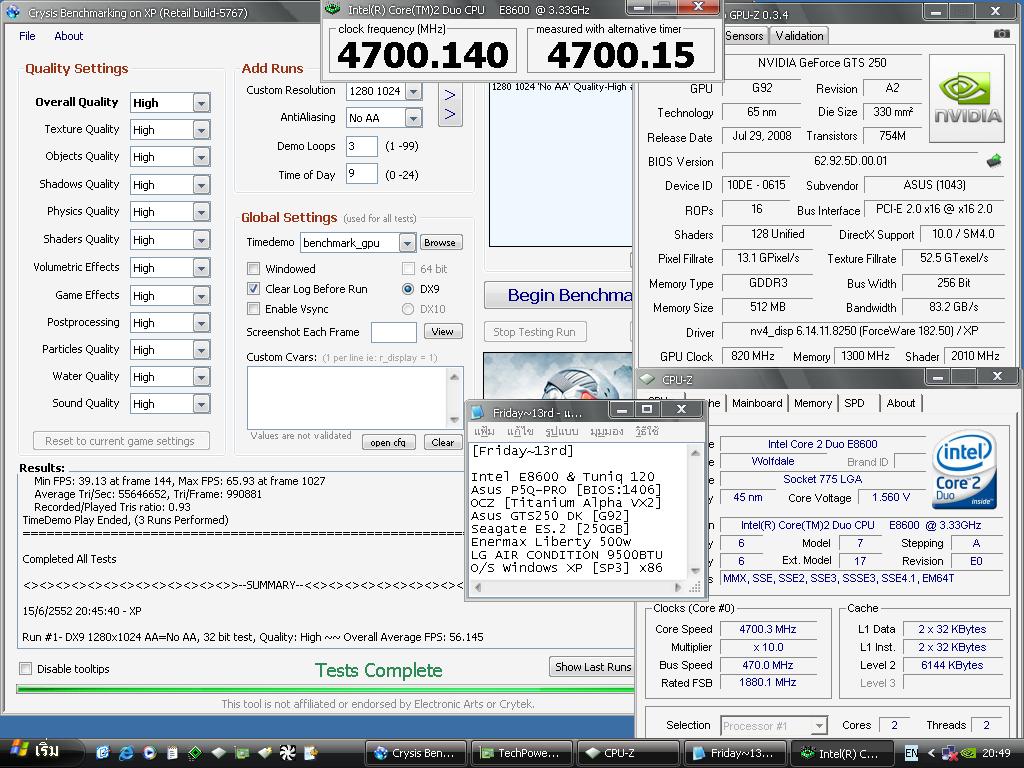Open the Custom Resolution dropdown
This screenshot has width=1024, height=768.
tap(413, 91)
